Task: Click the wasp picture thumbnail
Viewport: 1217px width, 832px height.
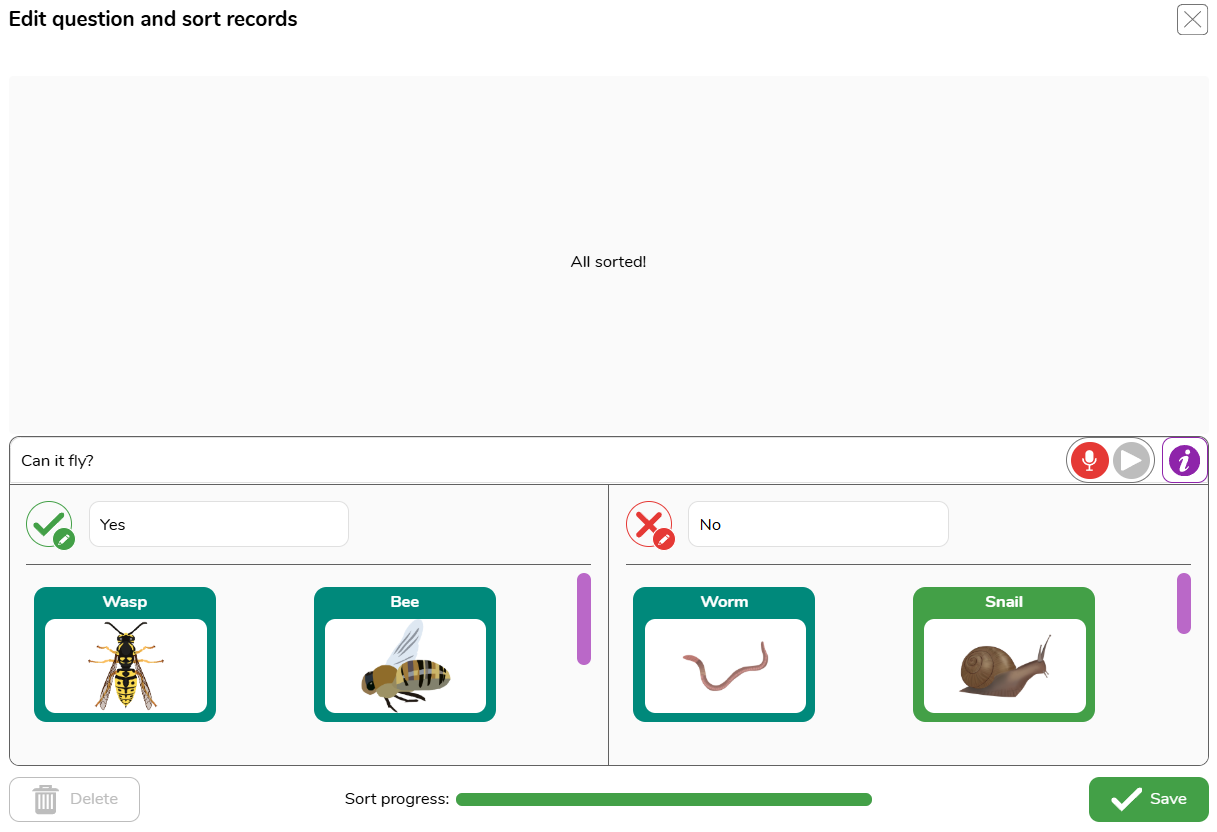Action: pos(126,666)
